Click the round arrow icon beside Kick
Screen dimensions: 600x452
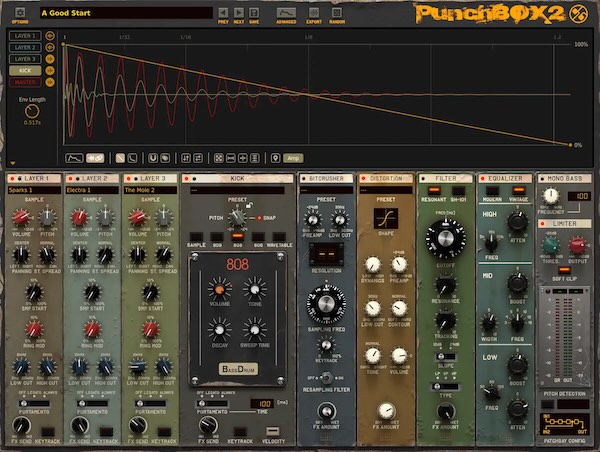click(50, 70)
